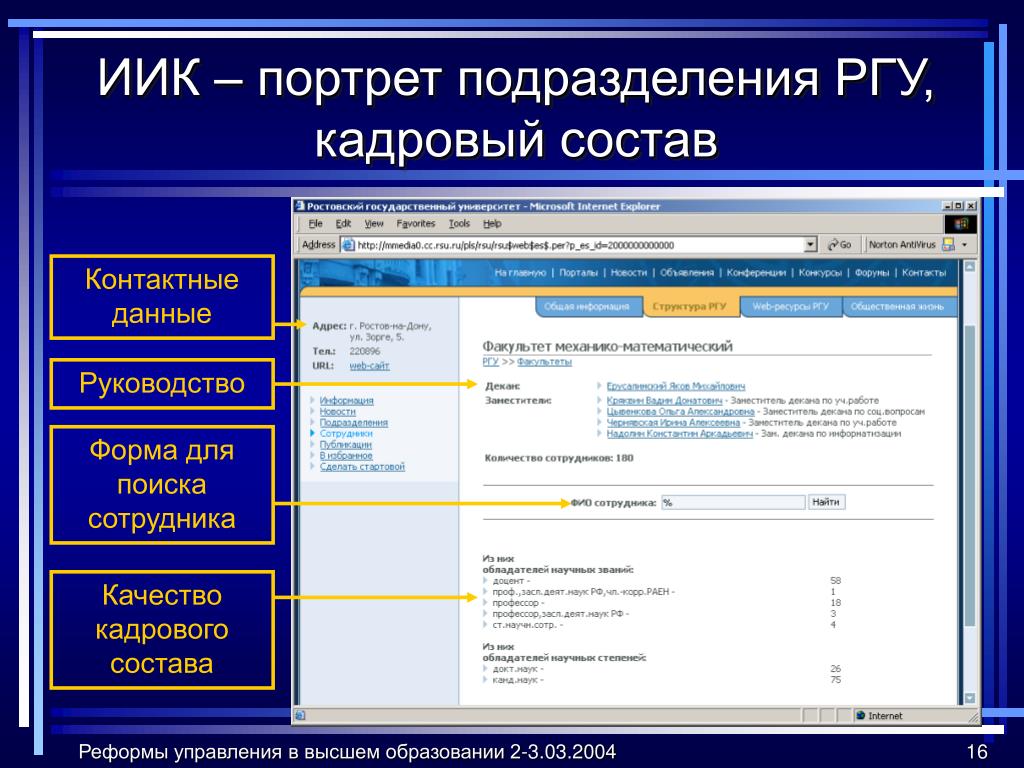The width and height of the screenshot is (1024, 768).
Task: Click 'Количество сотрудников: 180' text
Action: click(x=559, y=458)
